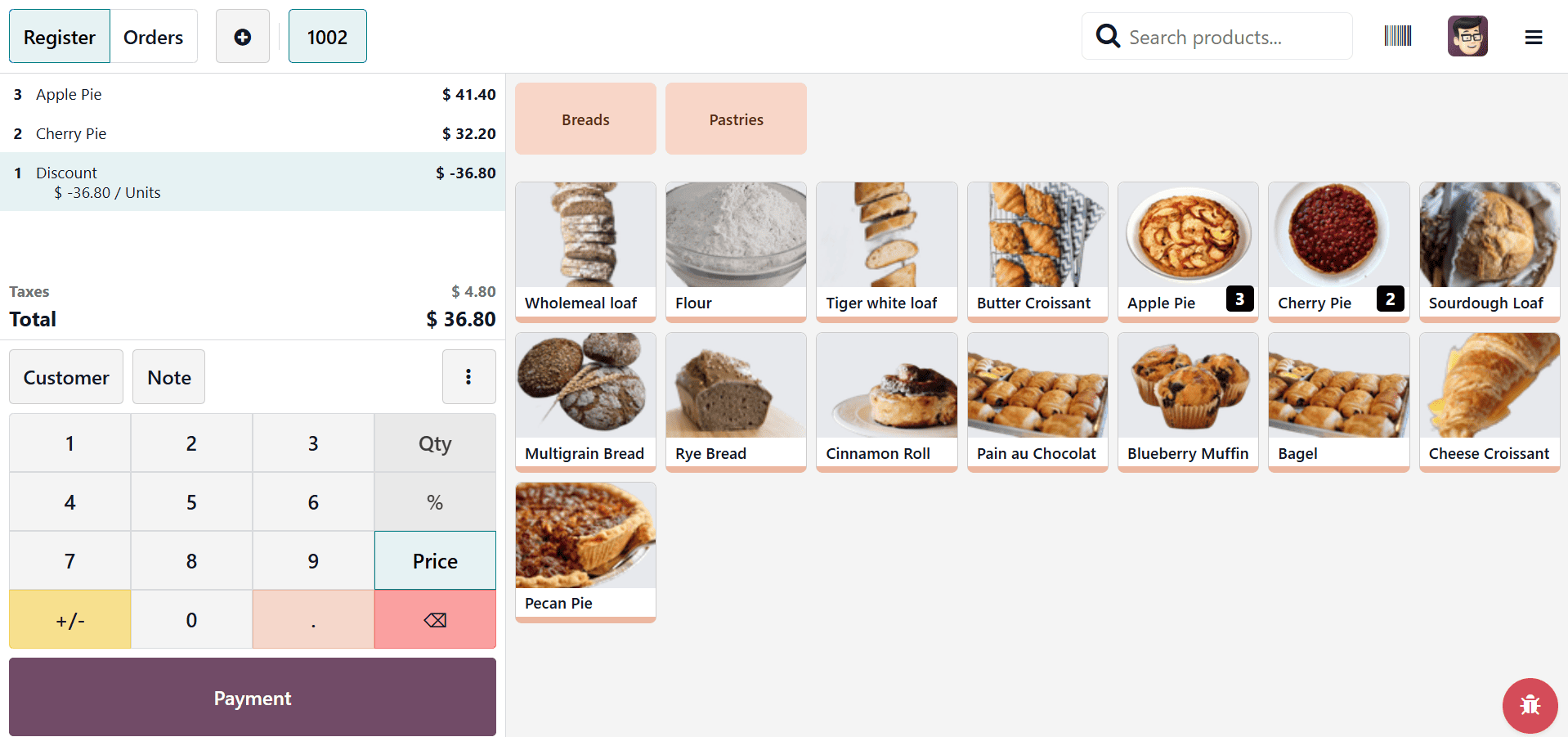The image size is (1568, 737).
Task: Enable percentage discount mode
Action: click(x=434, y=501)
